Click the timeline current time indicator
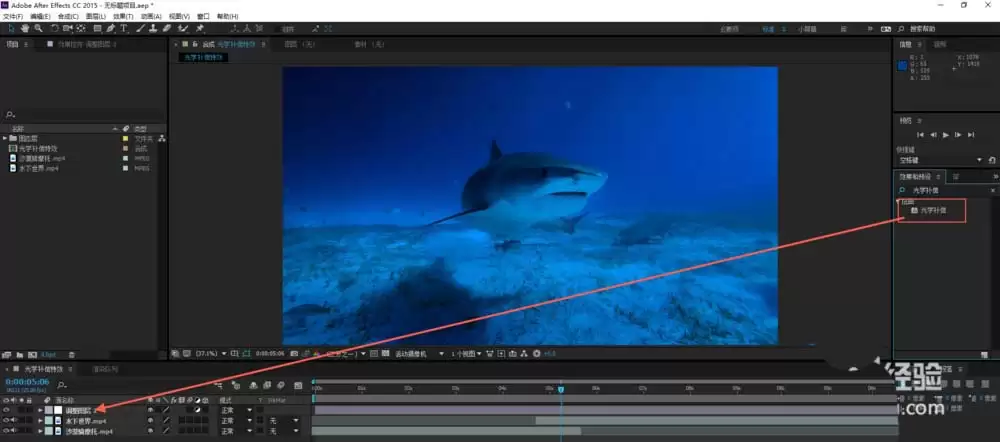Viewport: 1000px width, 442px height. point(561,389)
